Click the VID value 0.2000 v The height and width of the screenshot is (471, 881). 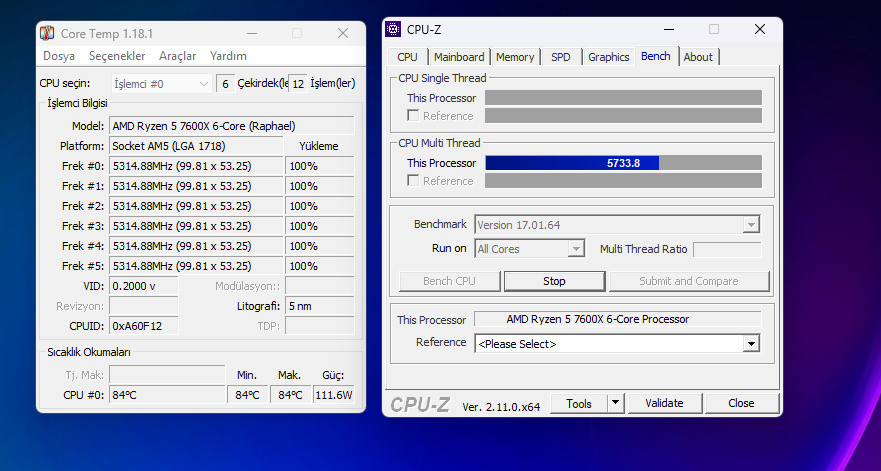(x=144, y=286)
